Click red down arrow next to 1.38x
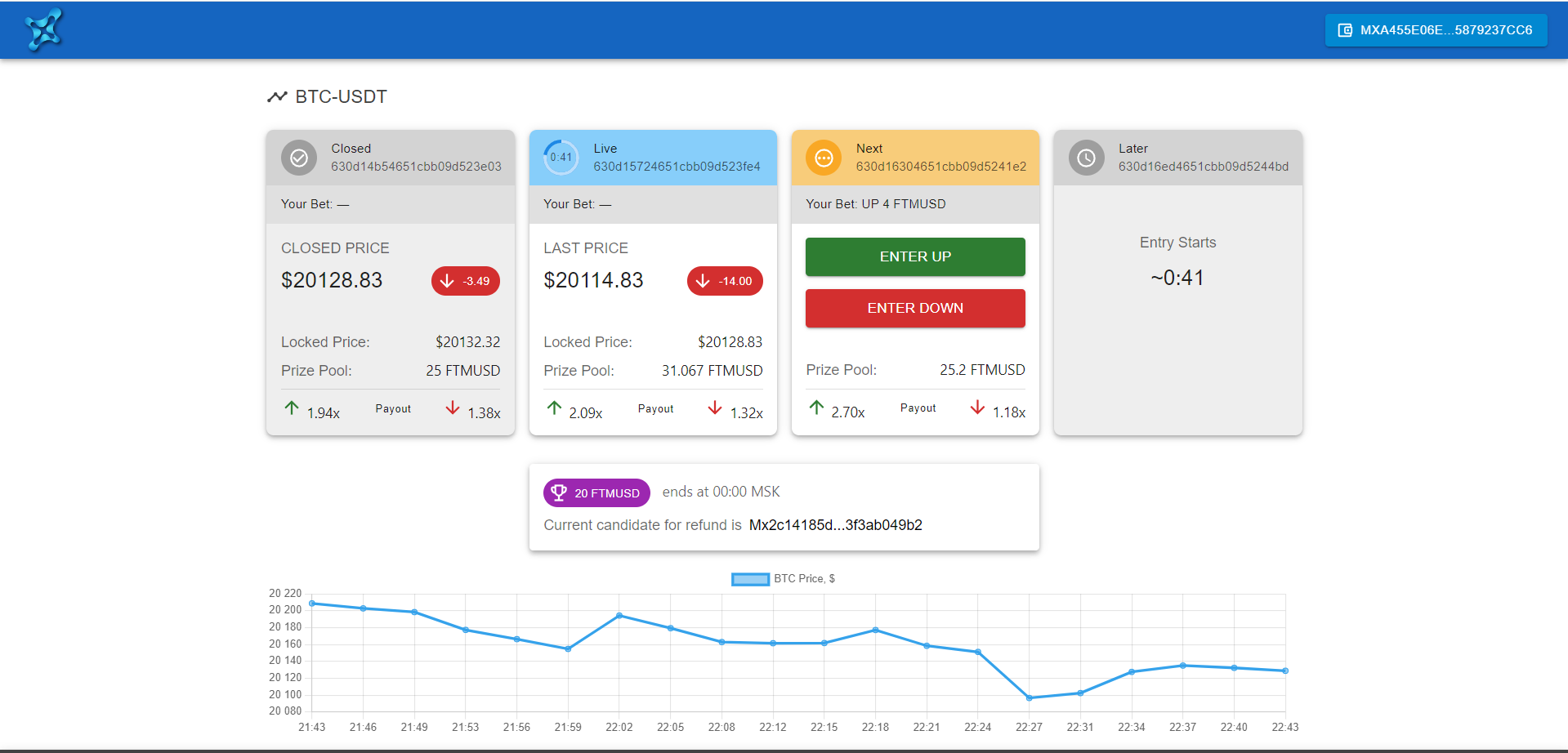The image size is (1568, 753). (453, 408)
